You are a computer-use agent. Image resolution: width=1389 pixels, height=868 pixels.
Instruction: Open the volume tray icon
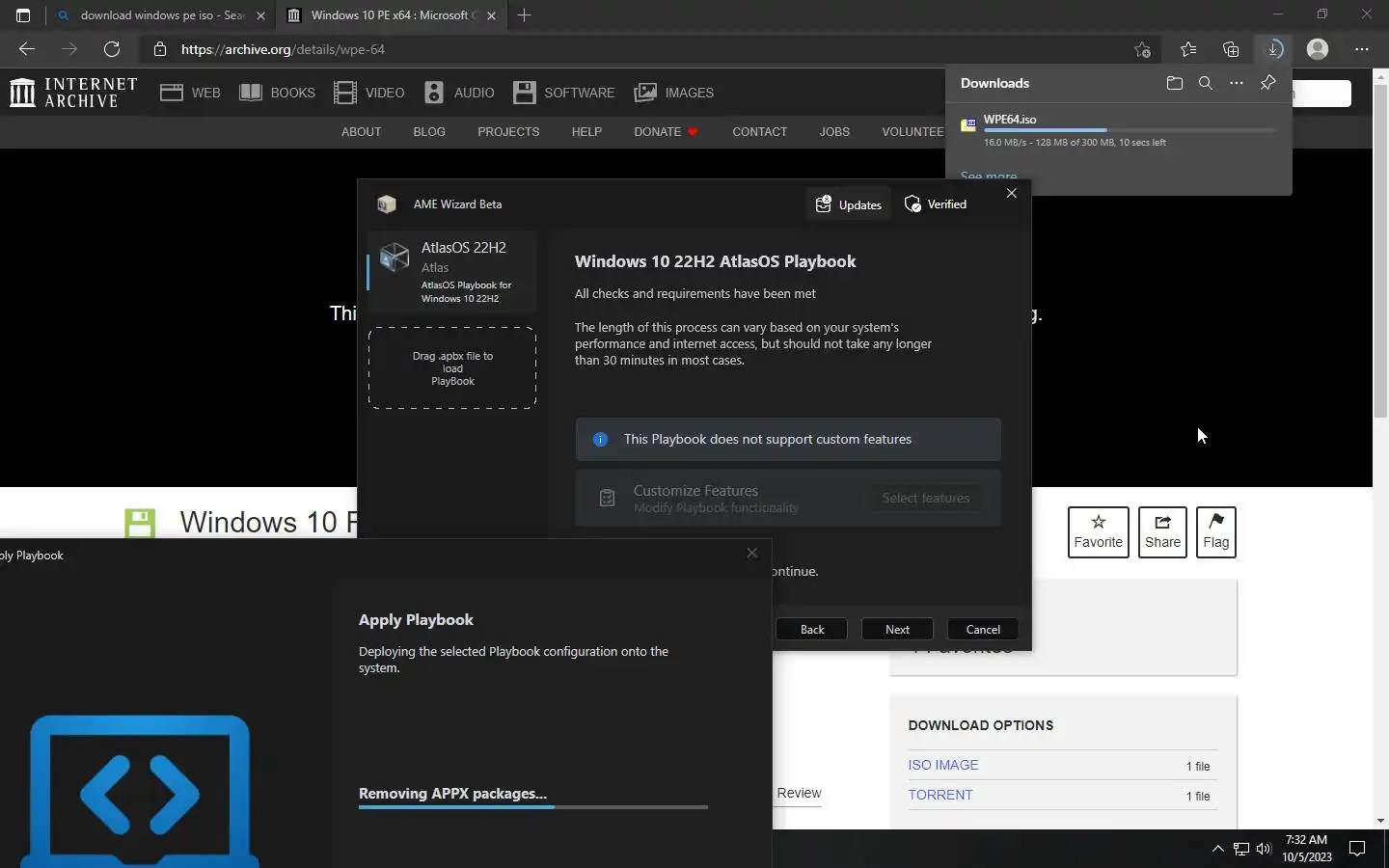1264,849
